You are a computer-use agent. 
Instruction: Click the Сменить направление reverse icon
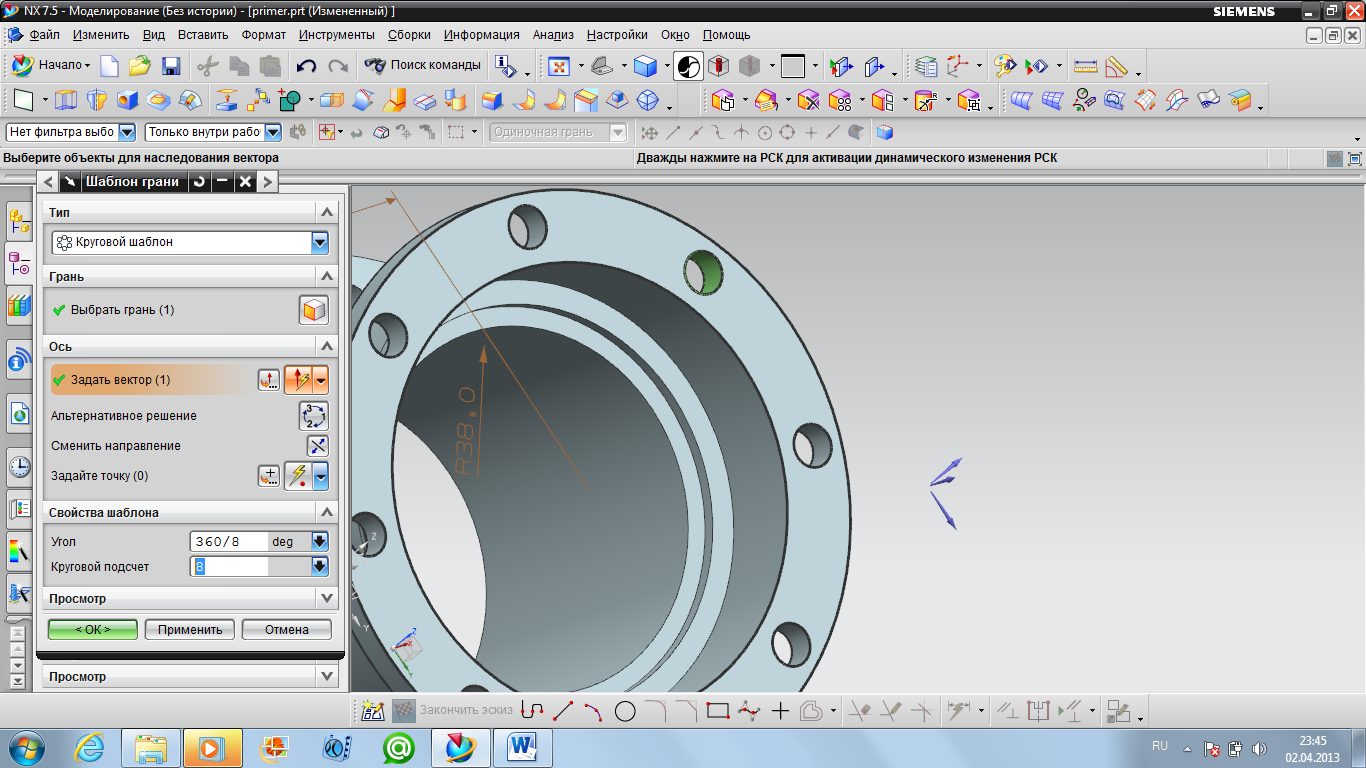[318, 446]
